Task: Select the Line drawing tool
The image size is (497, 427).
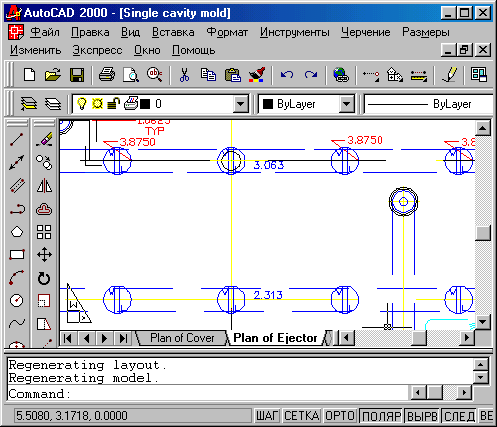Action: pyautogui.click(x=17, y=139)
